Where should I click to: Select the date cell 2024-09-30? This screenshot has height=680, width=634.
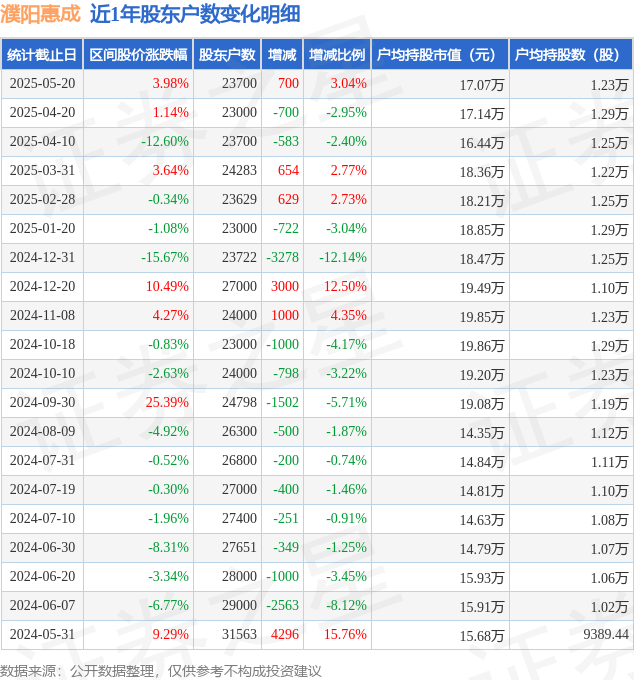[42, 402]
